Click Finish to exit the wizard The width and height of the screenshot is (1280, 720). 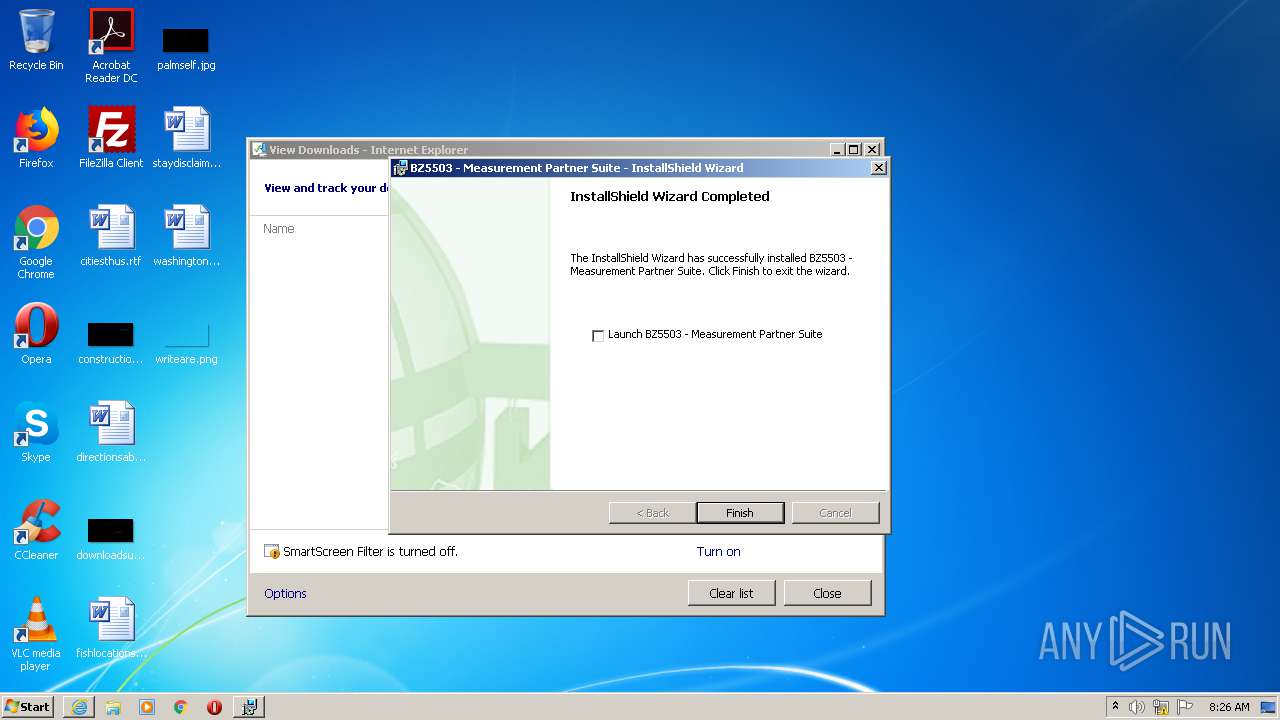pos(740,513)
